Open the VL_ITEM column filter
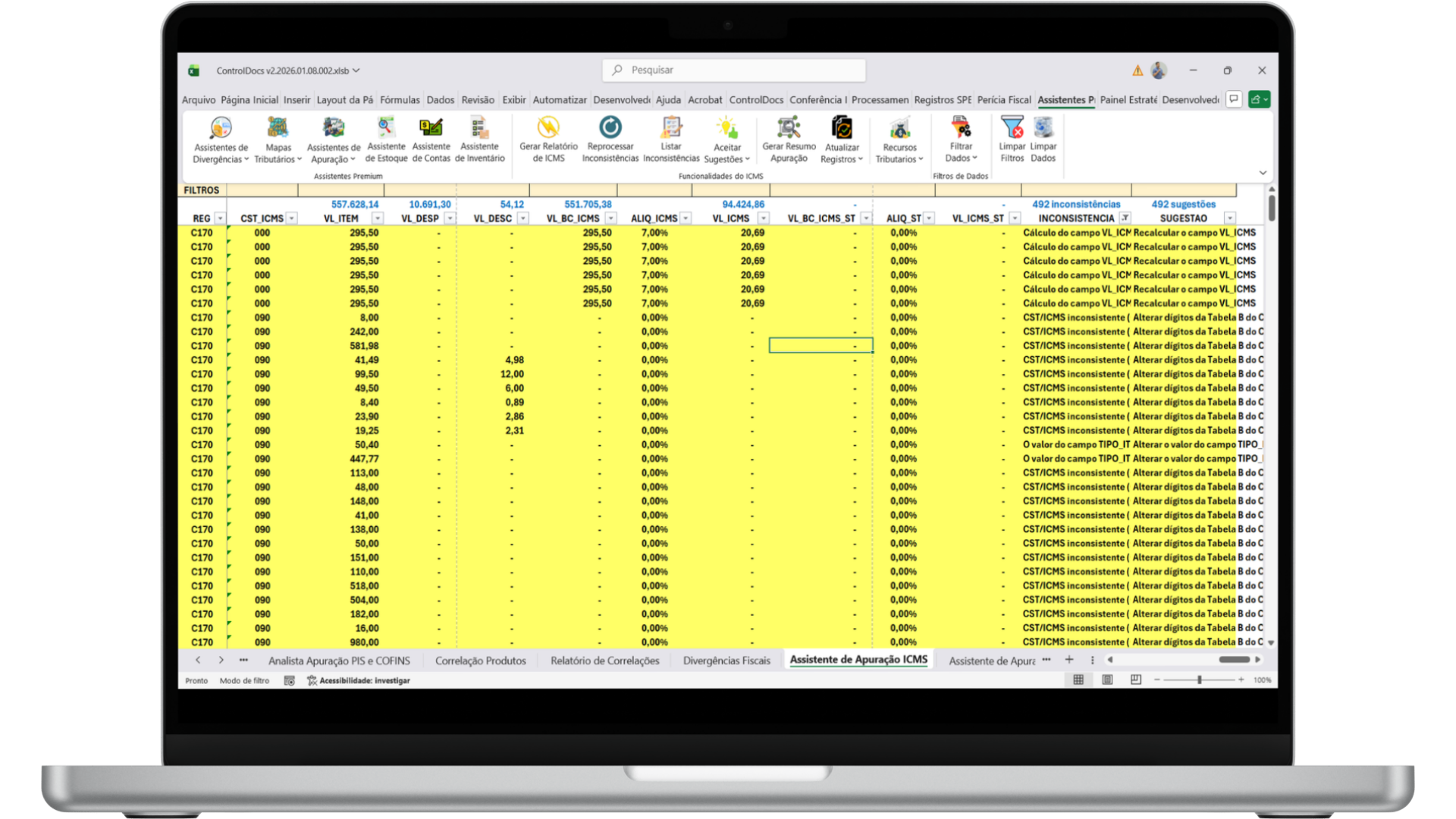1456x819 pixels. [x=377, y=218]
